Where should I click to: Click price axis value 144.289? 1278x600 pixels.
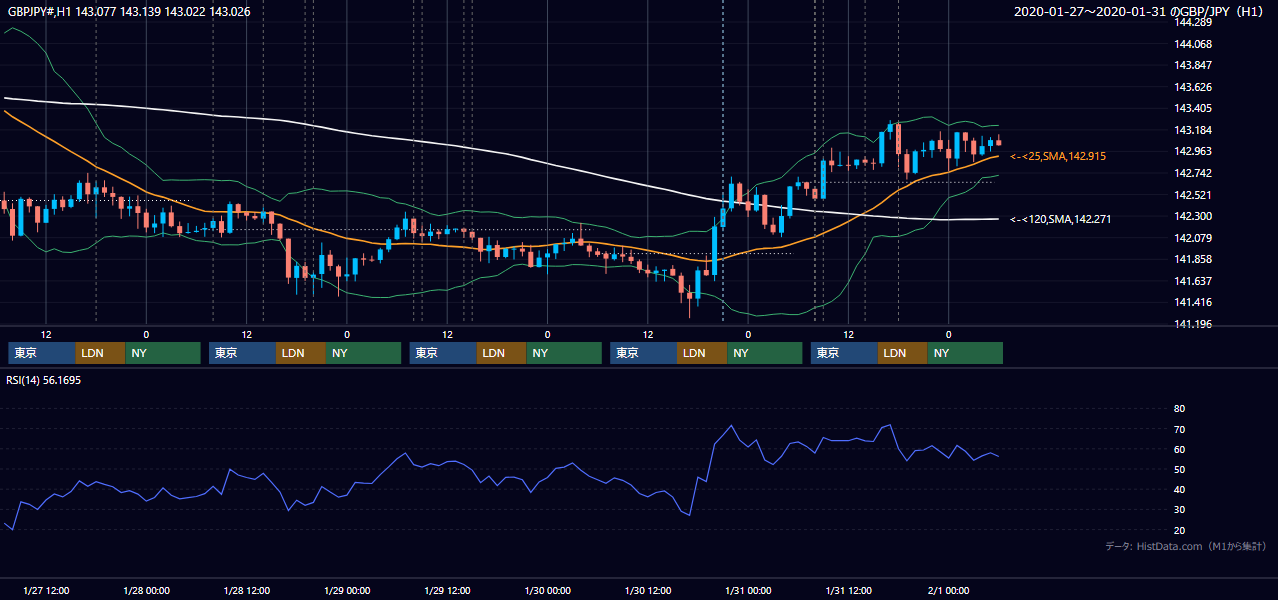point(1193,23)
